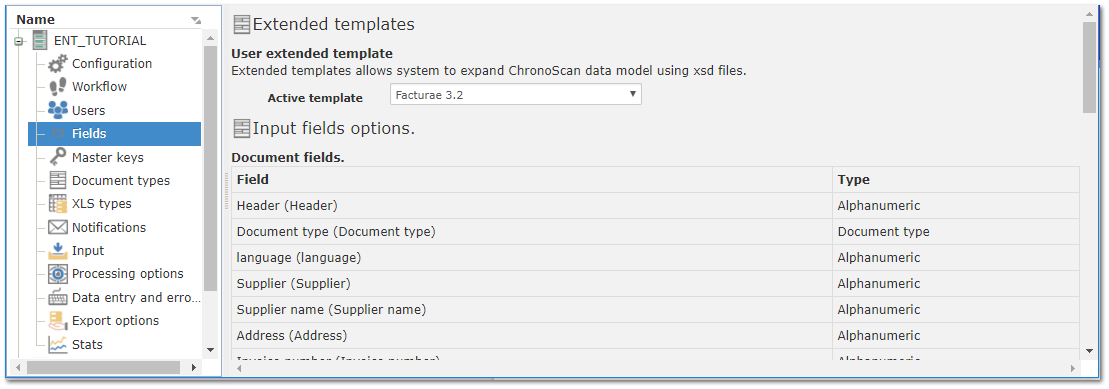Viewport: 1109px width, 389px height.
Task: Click the tree panel vertical scrollbar
Action: (210, 168)
